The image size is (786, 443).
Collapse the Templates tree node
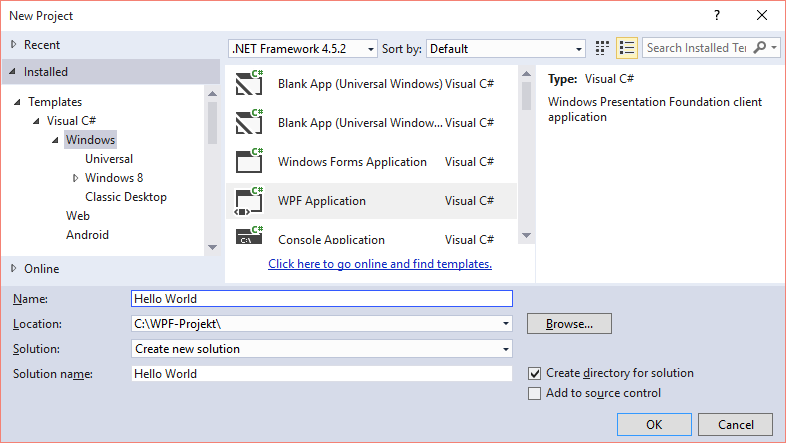click(18, 102)
